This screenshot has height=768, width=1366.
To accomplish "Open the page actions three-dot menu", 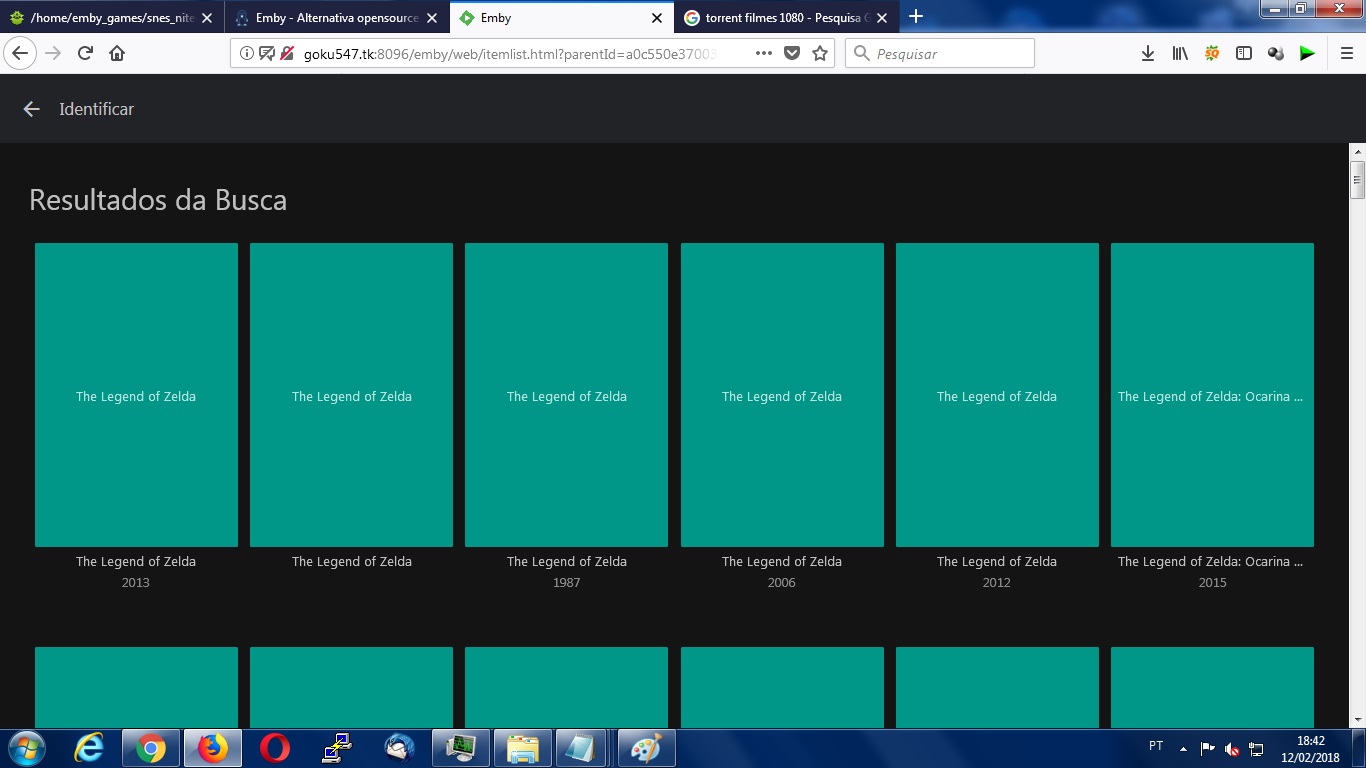I will (x=764, y=54).
